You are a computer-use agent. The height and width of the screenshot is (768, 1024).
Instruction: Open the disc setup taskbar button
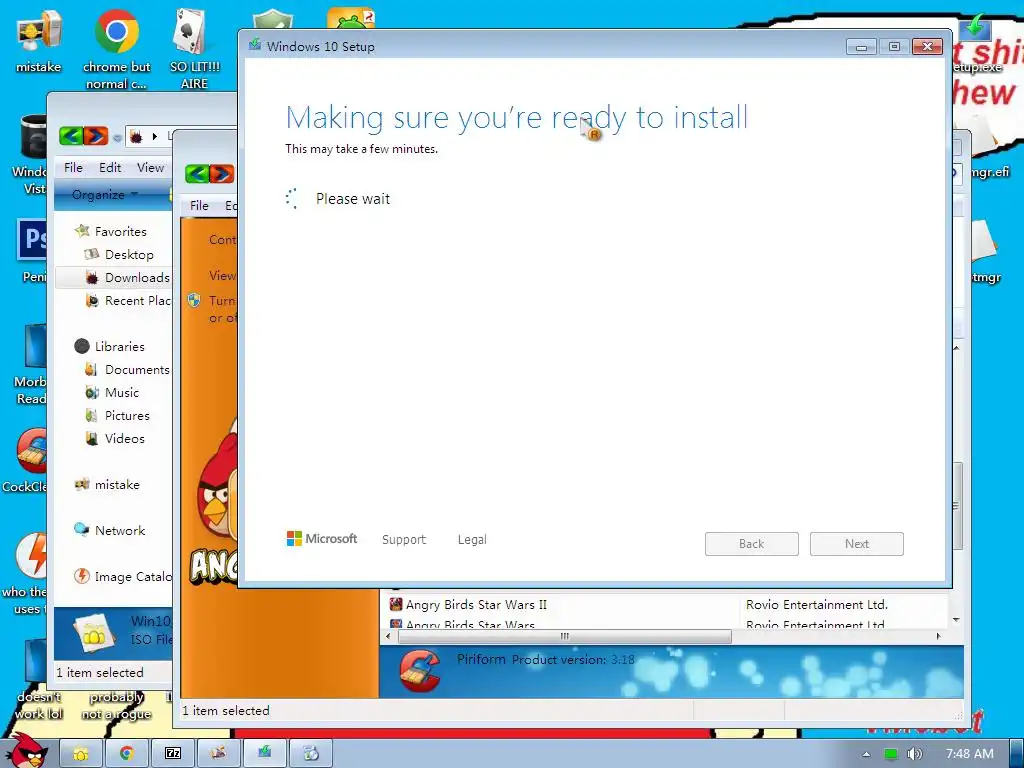pyautogui.click(x=311, y=754)
